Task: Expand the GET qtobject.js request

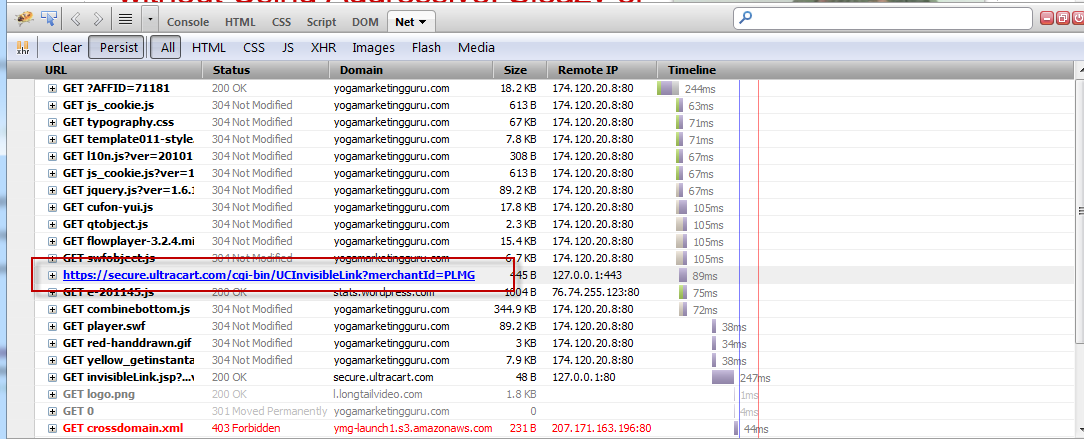Action: click(x=52, y=224)
